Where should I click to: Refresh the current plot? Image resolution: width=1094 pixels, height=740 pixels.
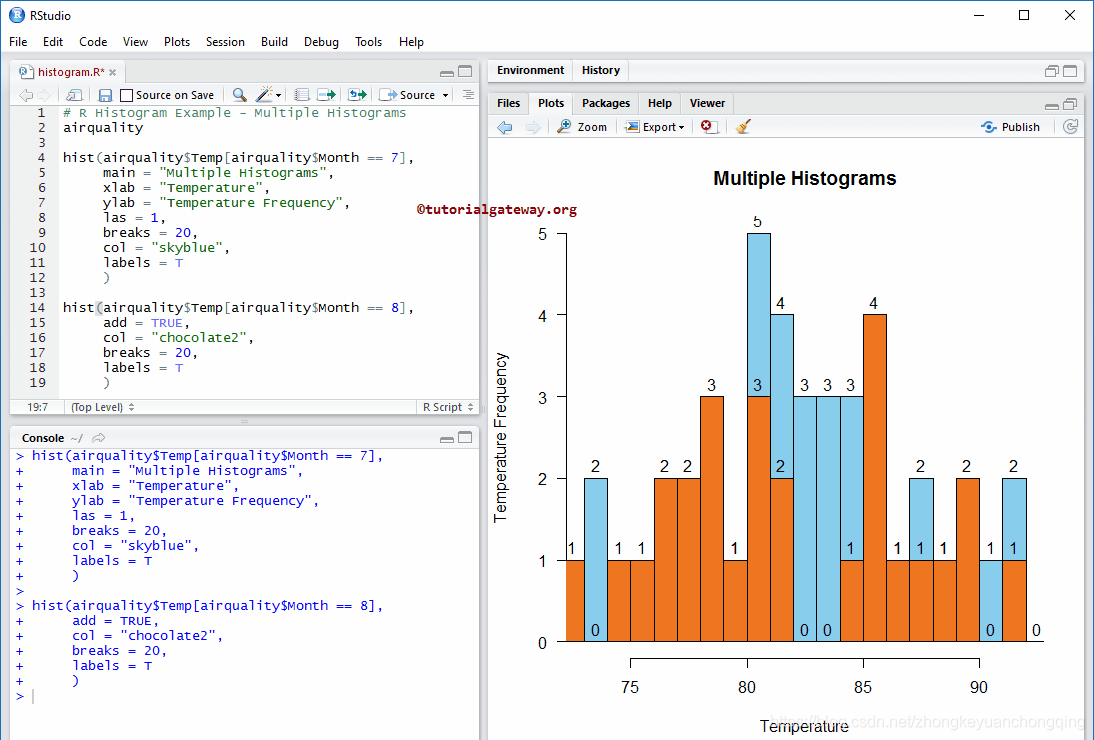click(x=1070, y=127)
